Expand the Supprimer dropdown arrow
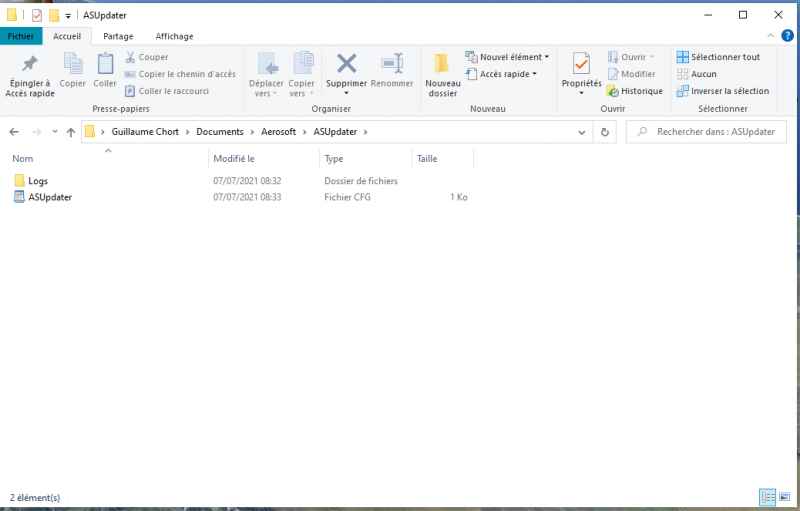The image size is (800, 511). tap(346, 93)
